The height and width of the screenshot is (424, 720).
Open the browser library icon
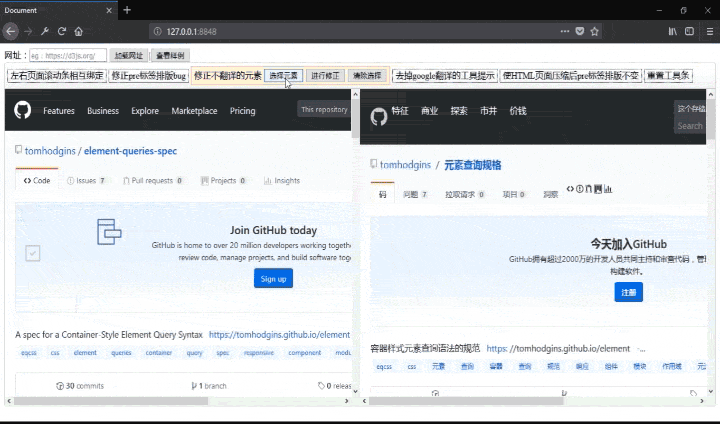tap(672, 31)
